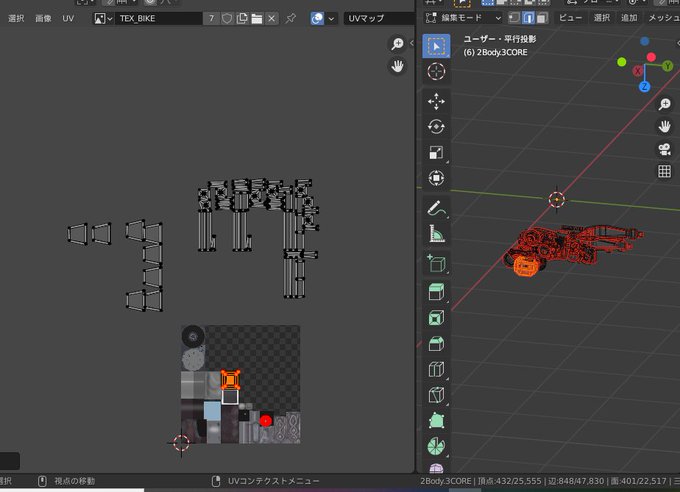The height and width of the screenshot is (492, 680).
Task: Click the 3D viewport pan hand icon
Action: (x=664, y=127)
